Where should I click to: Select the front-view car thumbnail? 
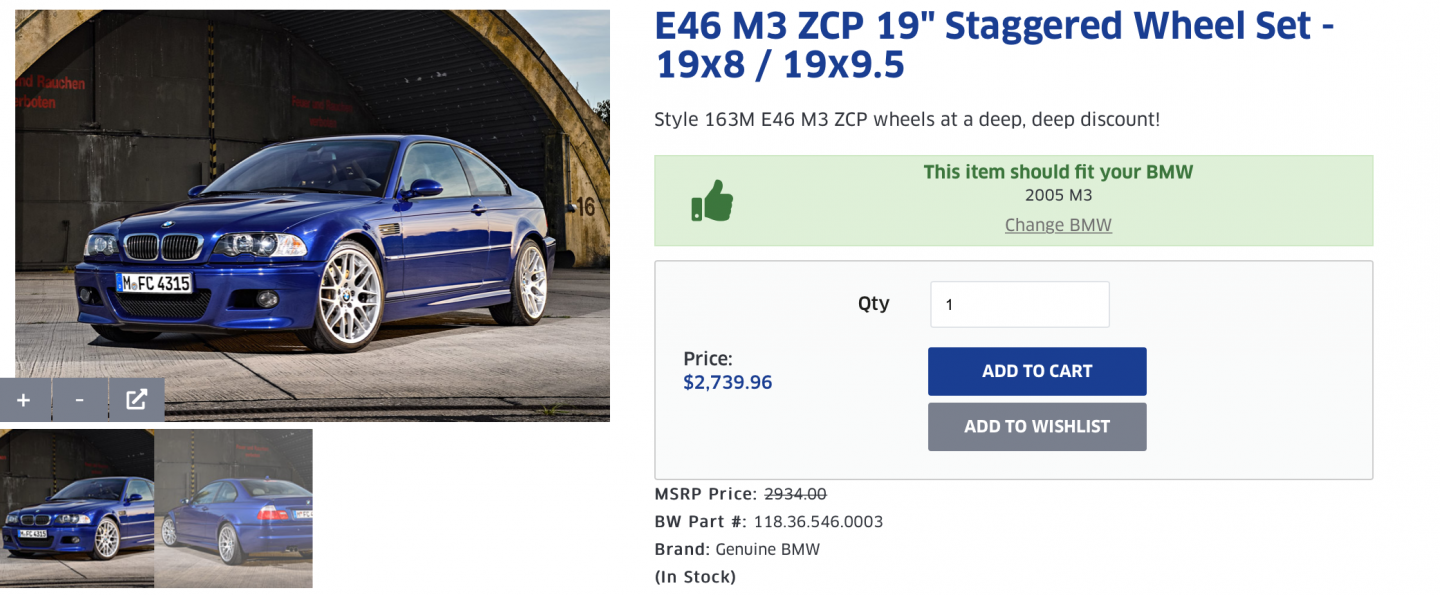coord(77,508)
